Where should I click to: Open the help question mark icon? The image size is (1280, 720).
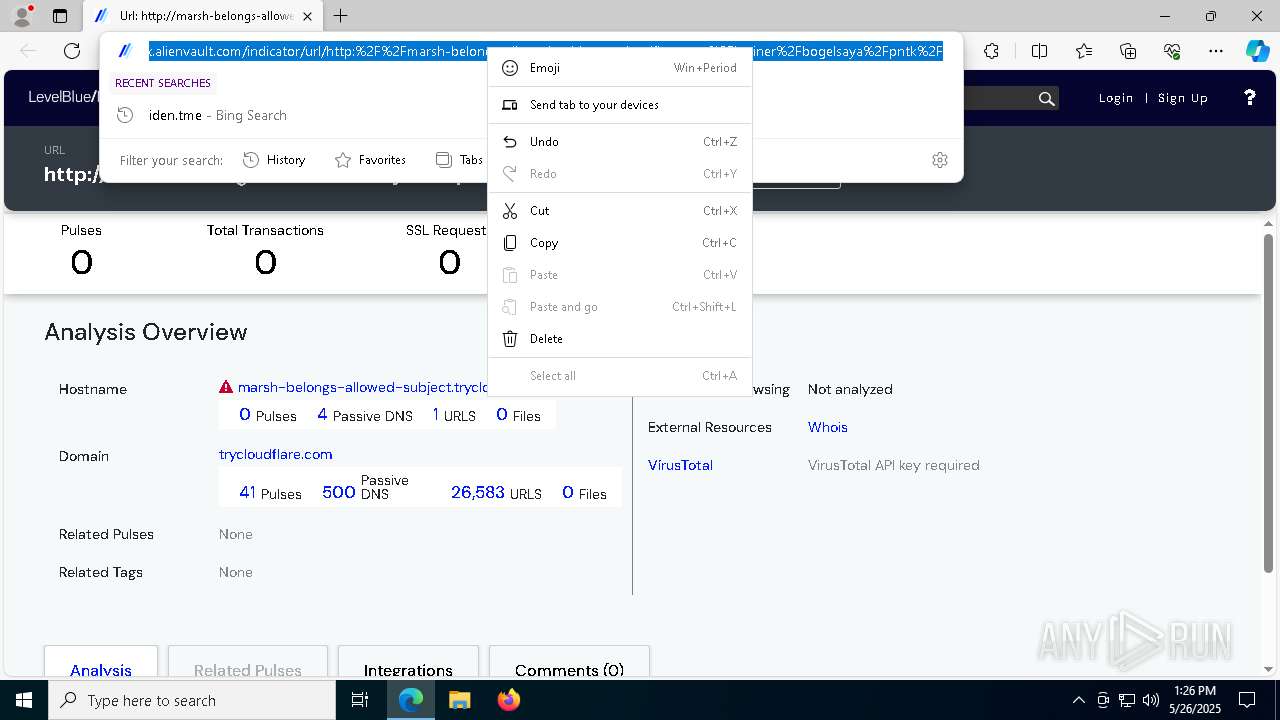pos(1249,97)
